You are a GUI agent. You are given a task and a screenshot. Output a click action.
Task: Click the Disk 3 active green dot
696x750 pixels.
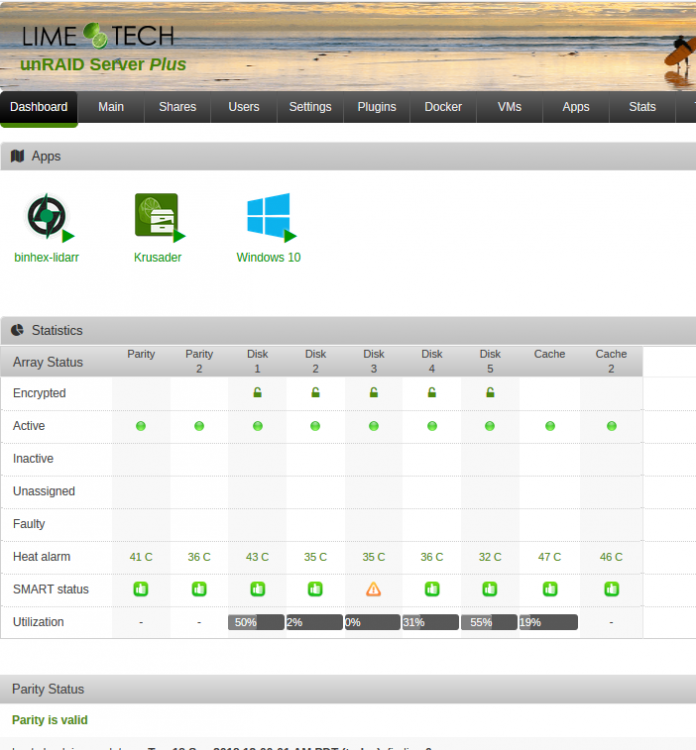click(374, 426)
